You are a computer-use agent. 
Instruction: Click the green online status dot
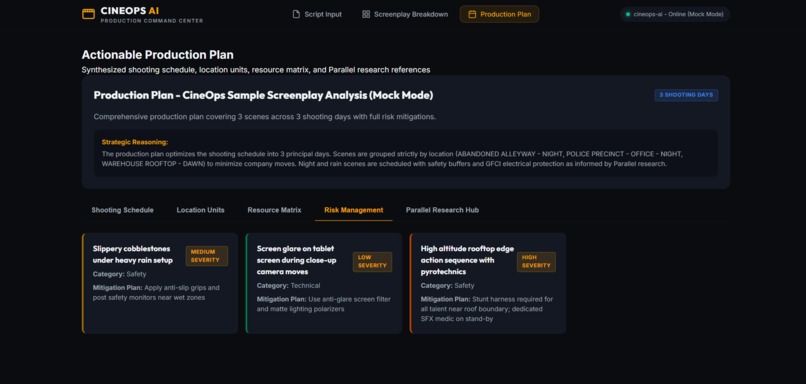(x=628, y=14)
